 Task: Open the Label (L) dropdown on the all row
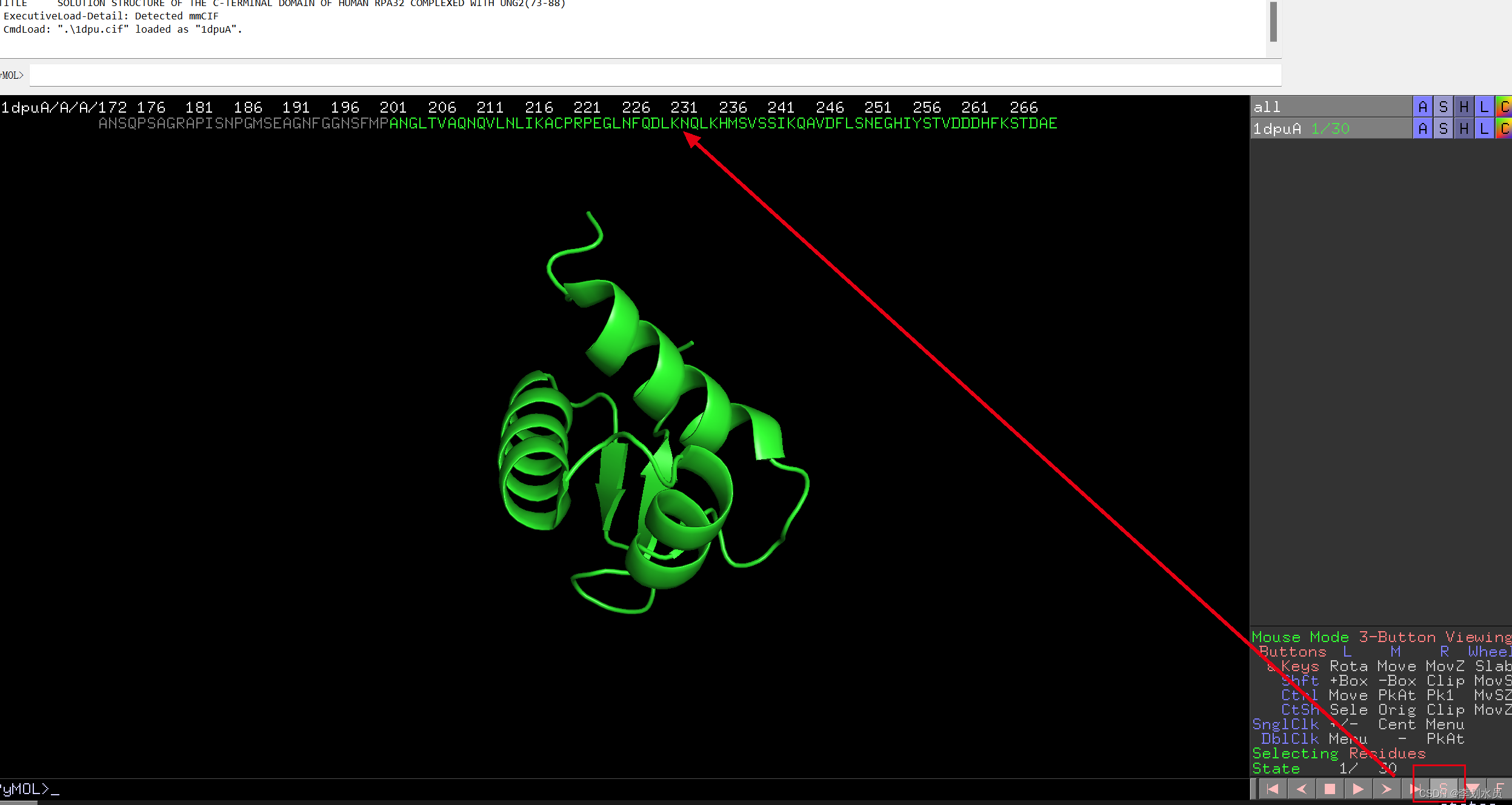1484,107
